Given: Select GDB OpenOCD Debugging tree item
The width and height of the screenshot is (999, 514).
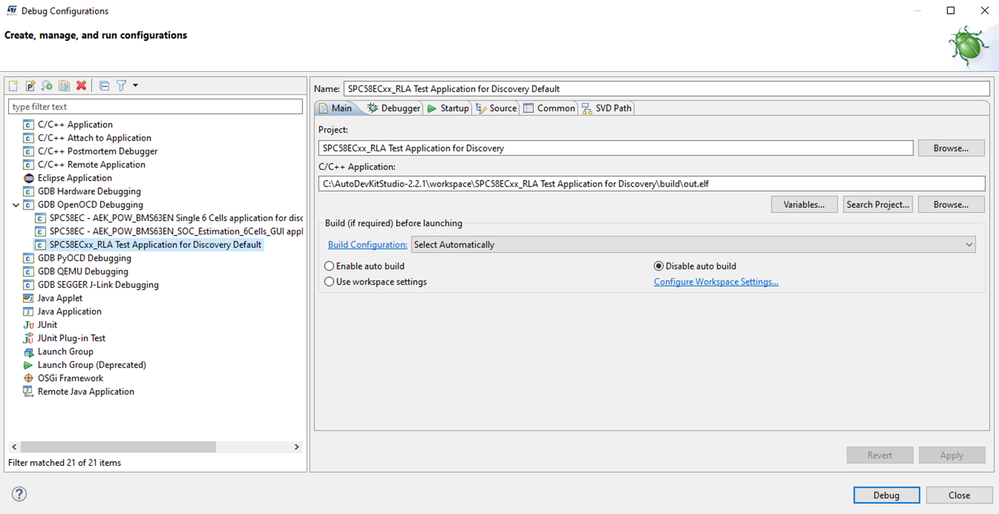Looking at the screenshot, I should coord(90,204).
